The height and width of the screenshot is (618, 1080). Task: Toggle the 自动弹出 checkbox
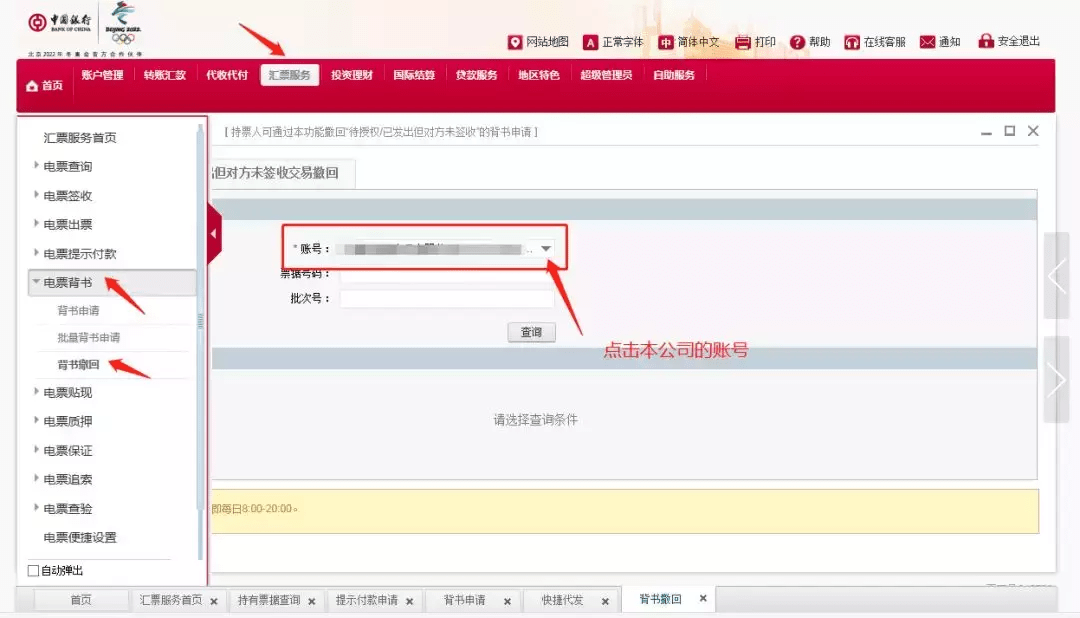[33, 570]
